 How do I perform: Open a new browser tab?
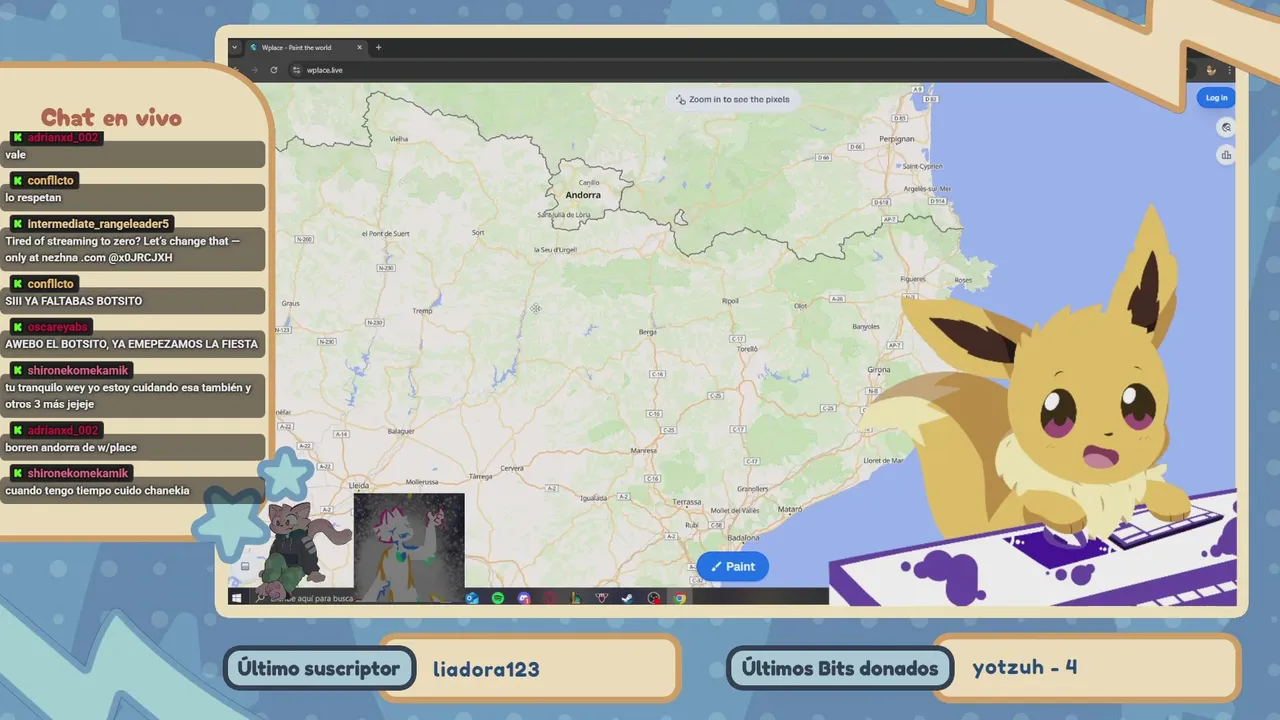(x=378, y=47)
